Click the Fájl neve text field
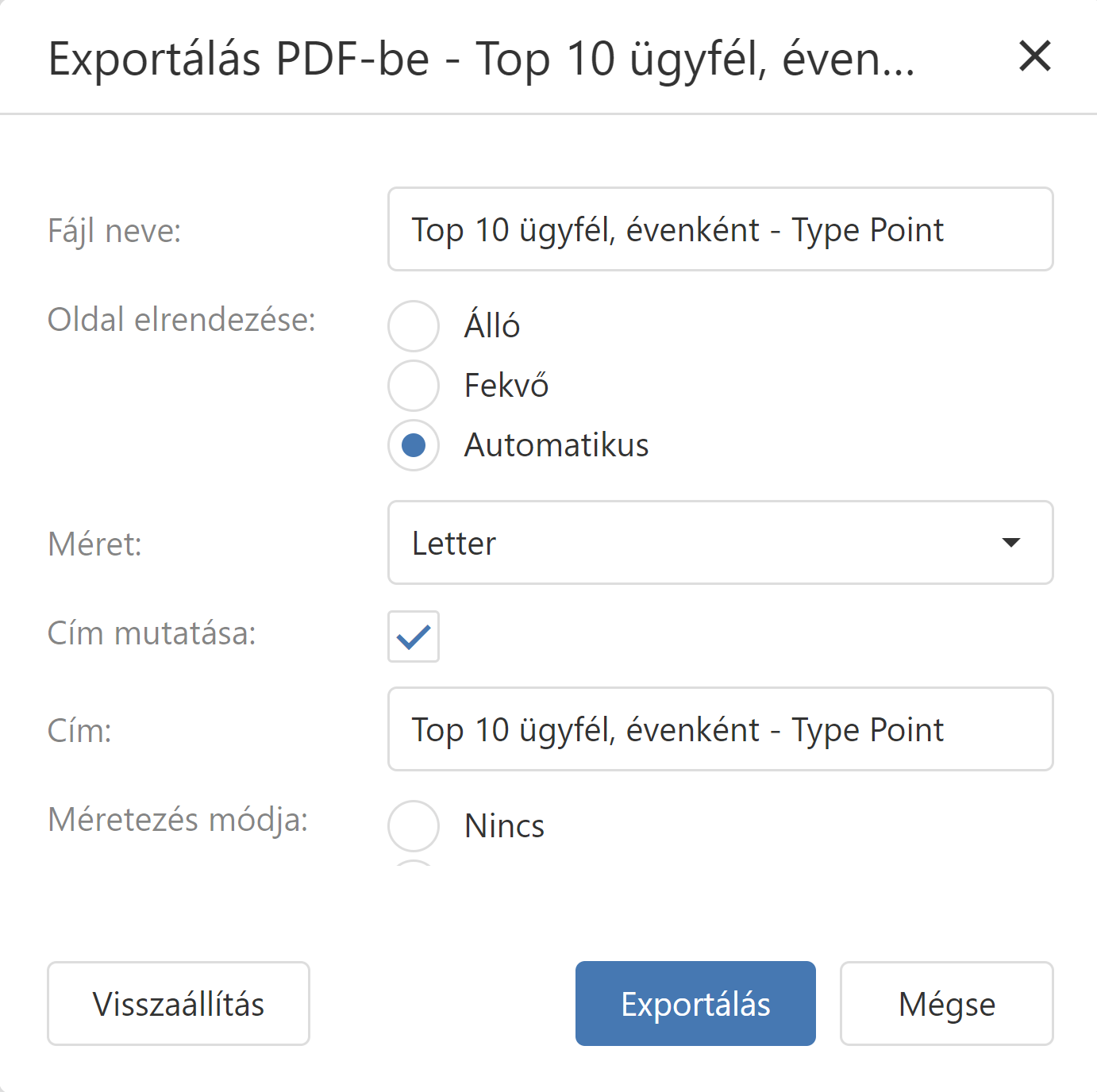Image resolution: width=1097 pixels, height=1092 pixels. click(720, 229)
